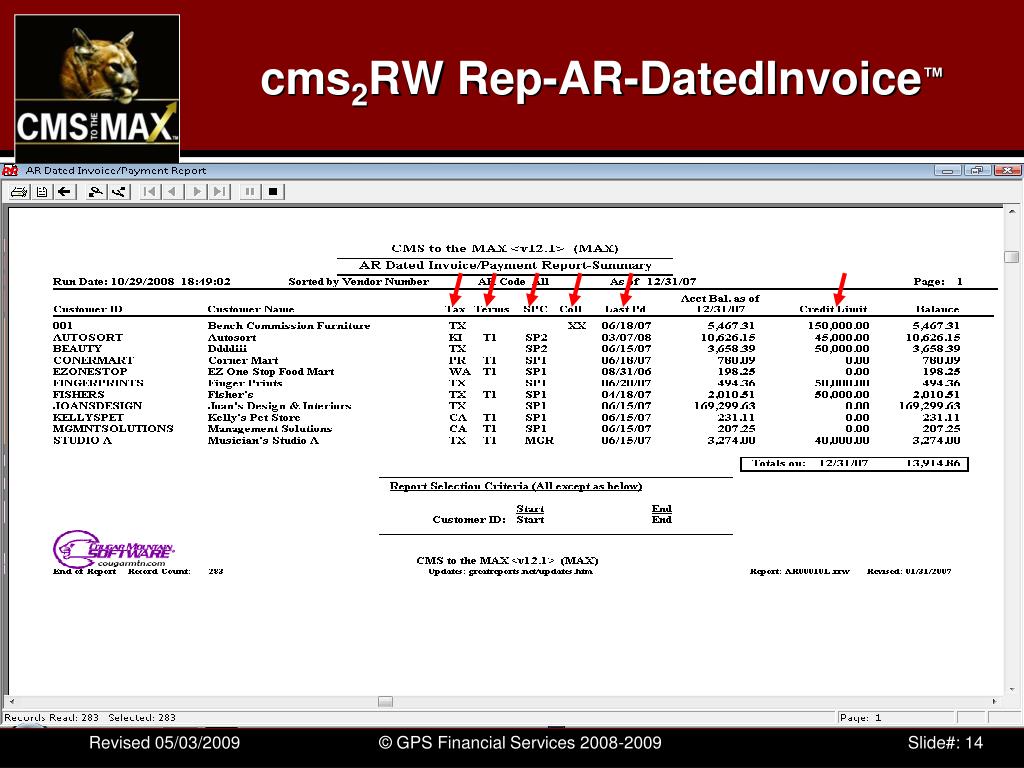This screenshot has height=768, width=1024.
Task: Click the black stop button in toolbar
Action: [x=273, y=192]
